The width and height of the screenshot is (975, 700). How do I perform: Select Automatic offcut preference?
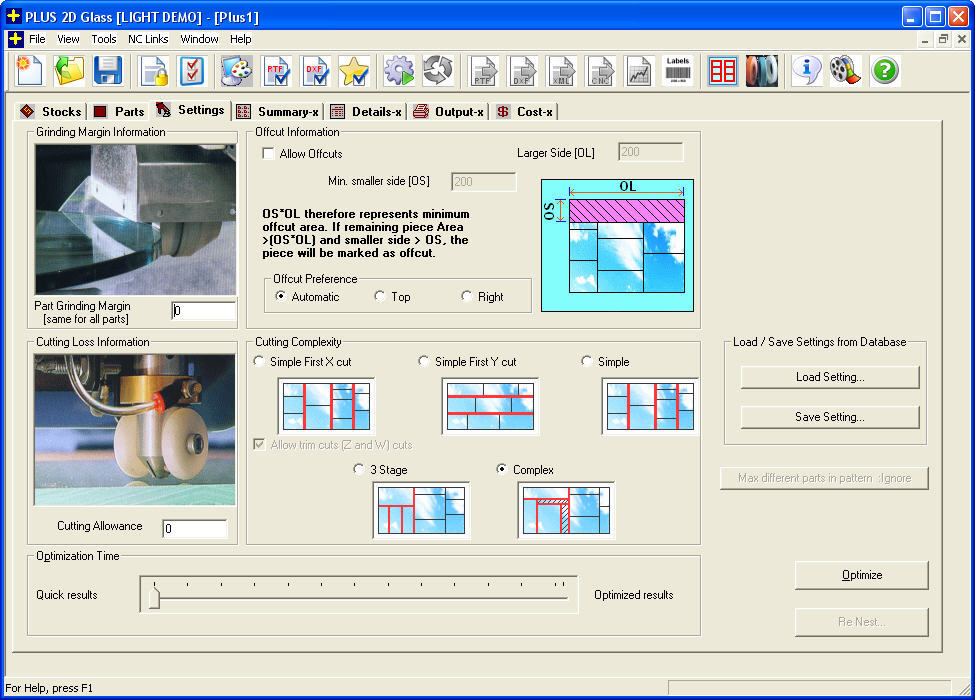[280, 297]
